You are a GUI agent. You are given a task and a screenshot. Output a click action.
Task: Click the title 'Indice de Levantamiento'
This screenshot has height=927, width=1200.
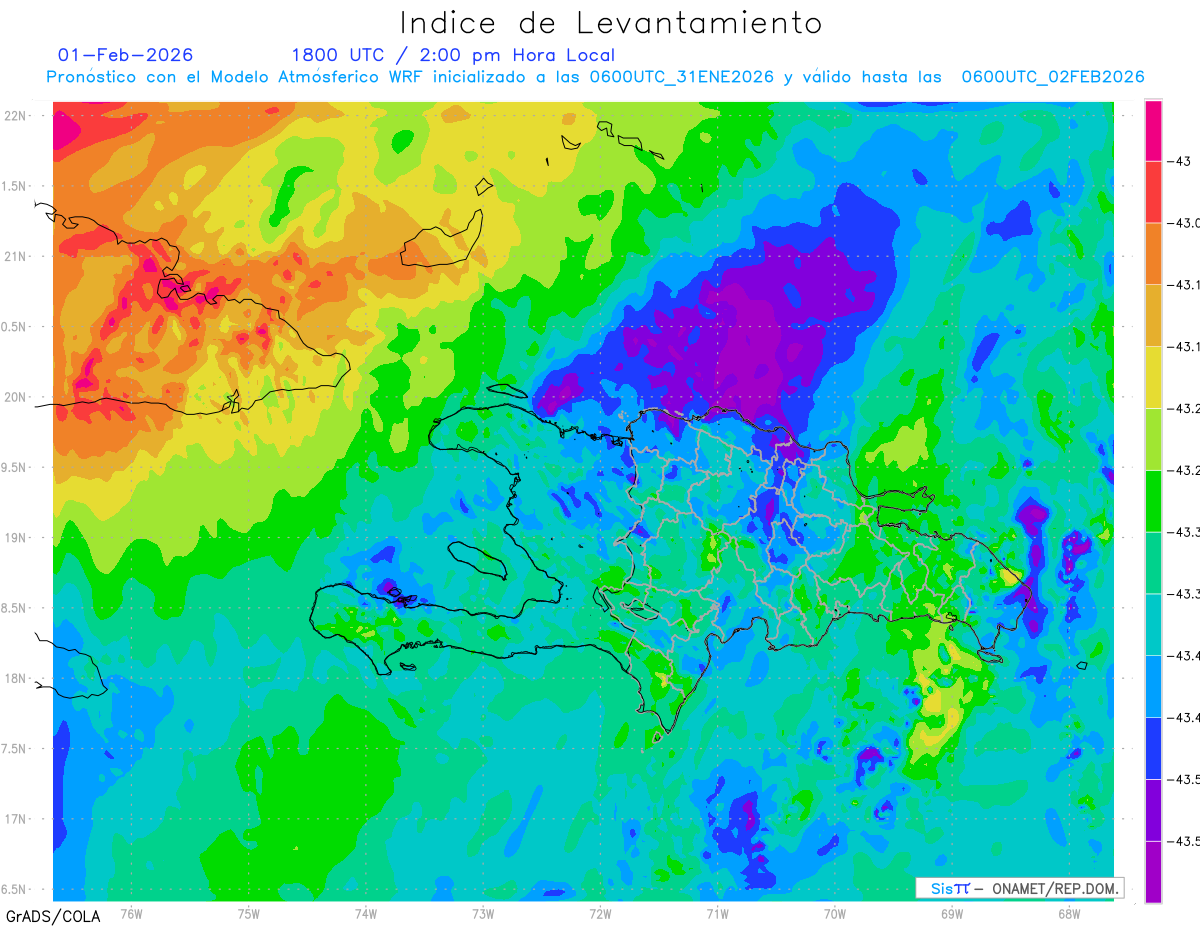click(x=611, y=22)
